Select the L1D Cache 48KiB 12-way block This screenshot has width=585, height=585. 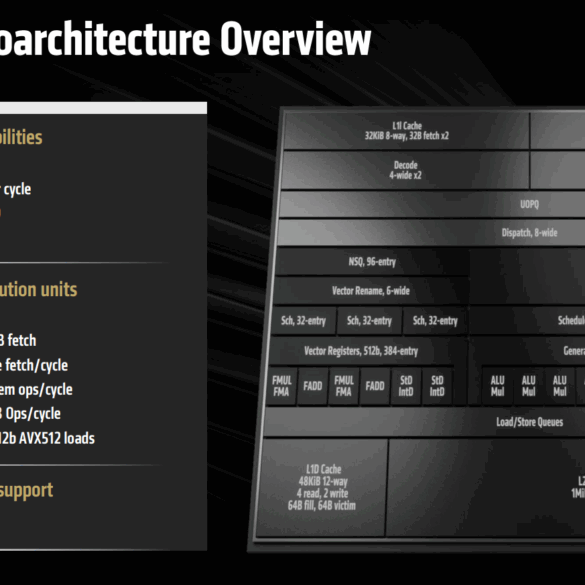click(x=322, y=487)
